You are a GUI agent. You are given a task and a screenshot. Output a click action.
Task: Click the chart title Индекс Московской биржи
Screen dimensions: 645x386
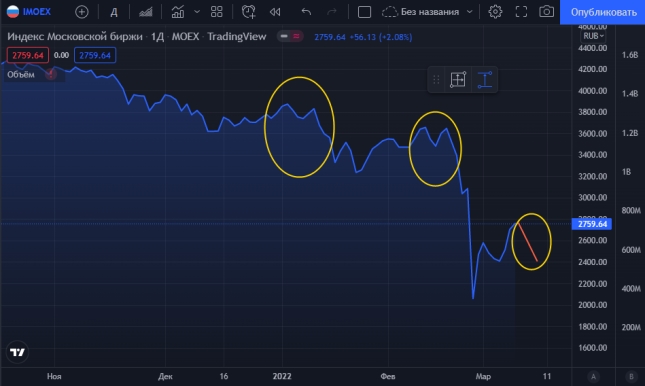point(74,37)
